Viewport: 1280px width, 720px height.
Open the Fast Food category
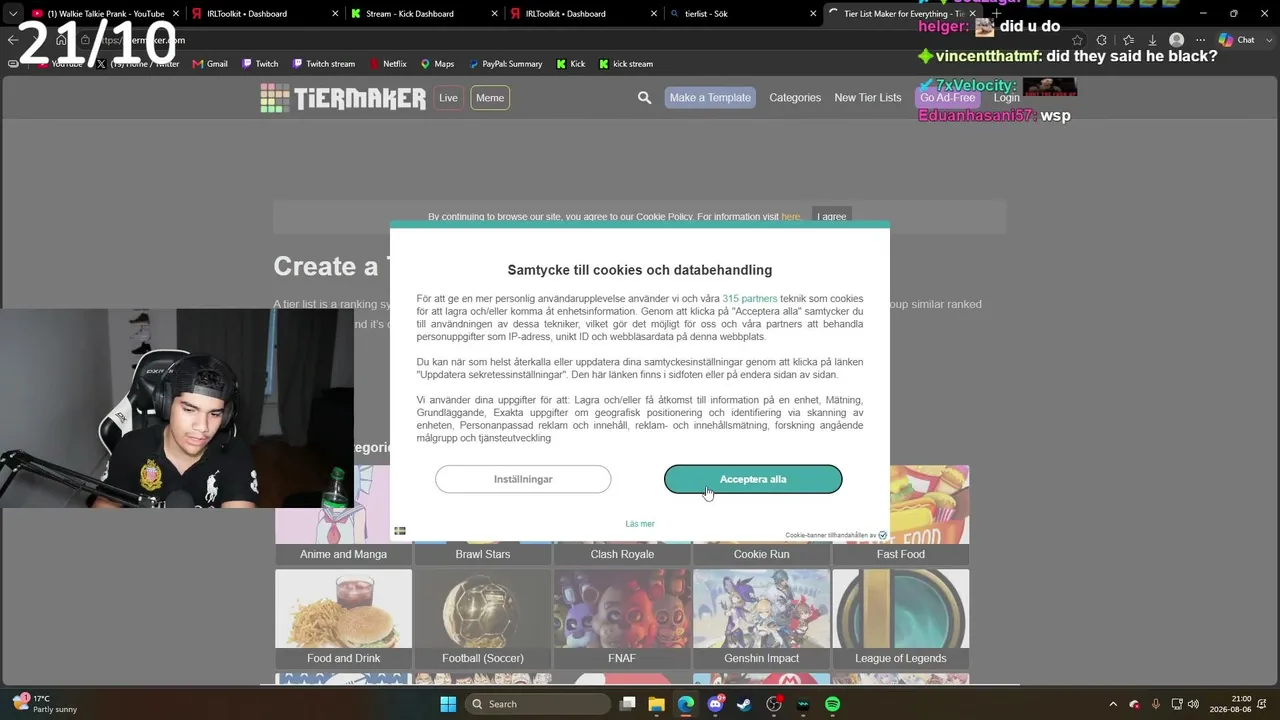pyautogui.click(x=901, y=516)
